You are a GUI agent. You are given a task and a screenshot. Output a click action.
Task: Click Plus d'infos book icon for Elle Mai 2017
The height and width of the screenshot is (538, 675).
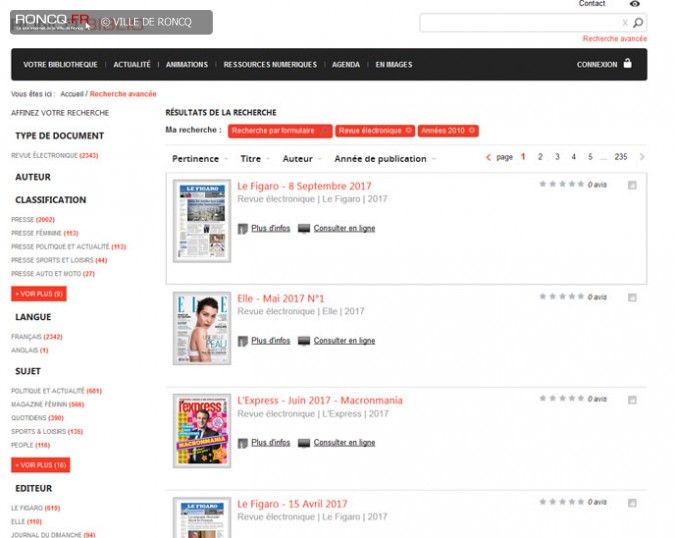coord(243,341)
